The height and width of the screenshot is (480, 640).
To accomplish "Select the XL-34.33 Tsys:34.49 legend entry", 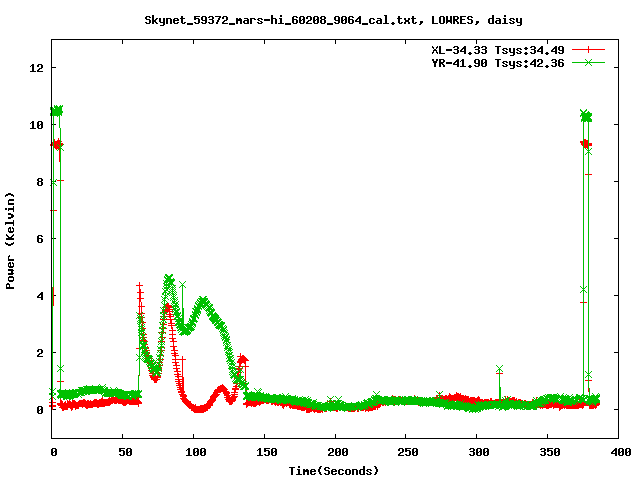I will [x=498, y=50].
